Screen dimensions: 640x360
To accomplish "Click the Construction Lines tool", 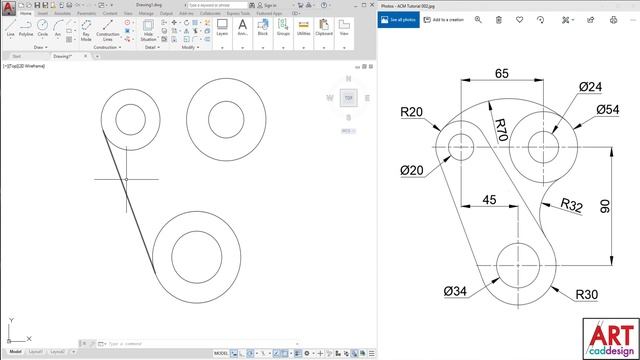I will point(107,30).
